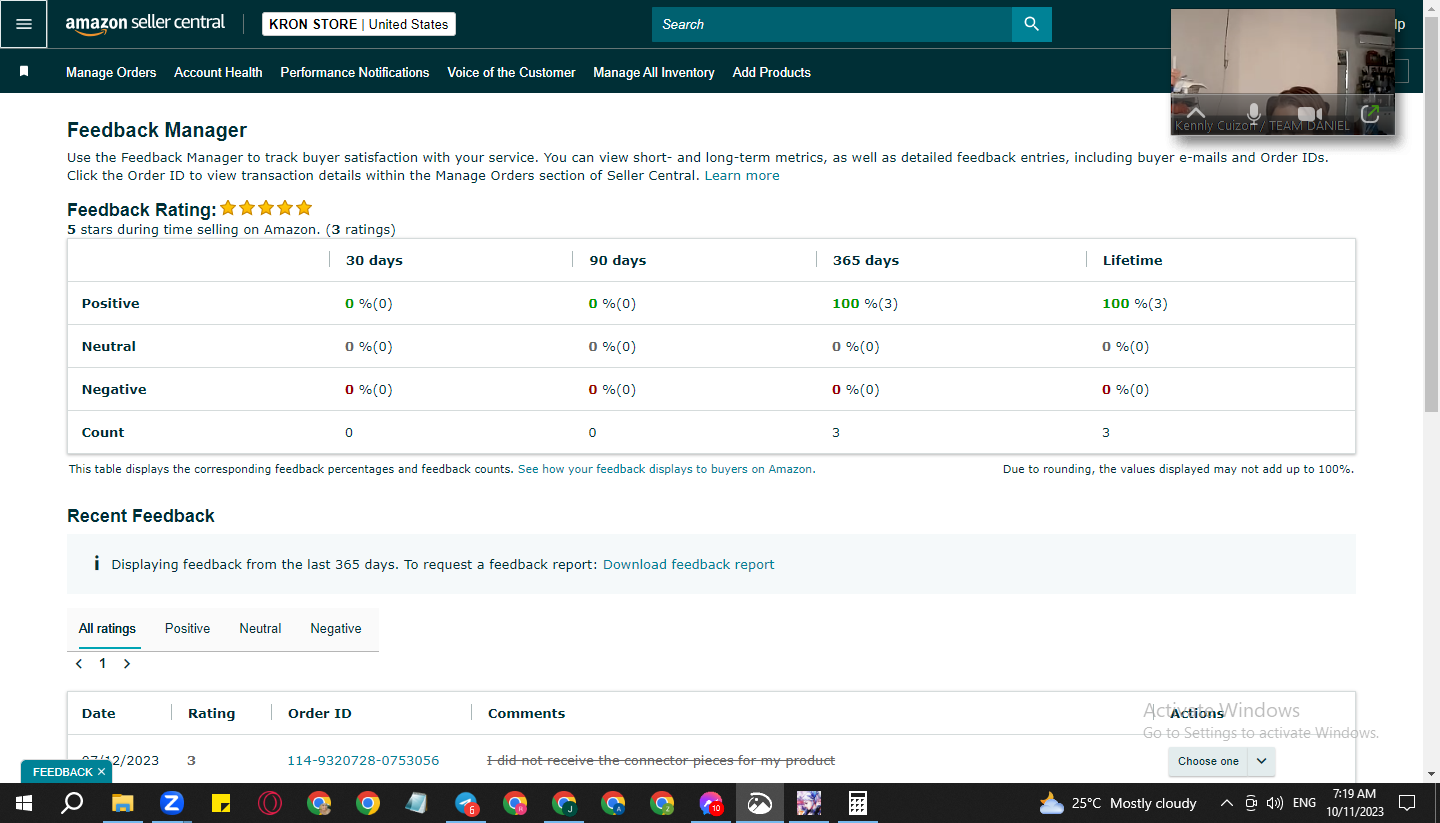Click the 100 %(3) value under Lifetime
This screenshot has width=1440, height=823.
1135,304
